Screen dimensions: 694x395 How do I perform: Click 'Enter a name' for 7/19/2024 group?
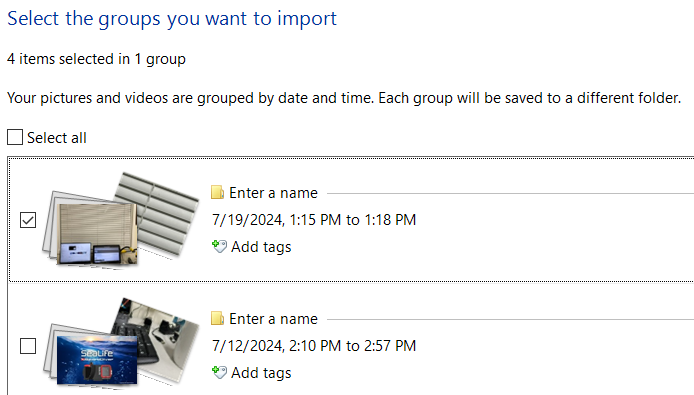tap(274, 193)
